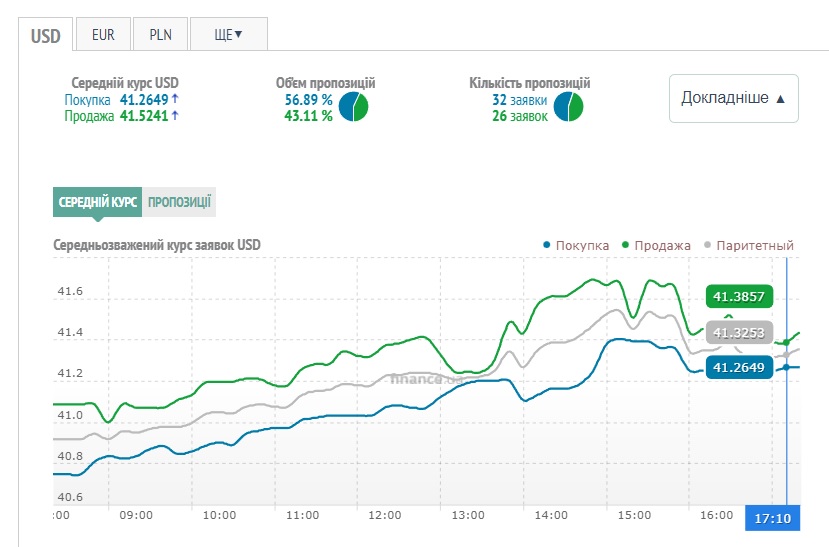Open the ЩЕ currency dropdown
The height and width of the screenshot is (547, 829).
228,35
